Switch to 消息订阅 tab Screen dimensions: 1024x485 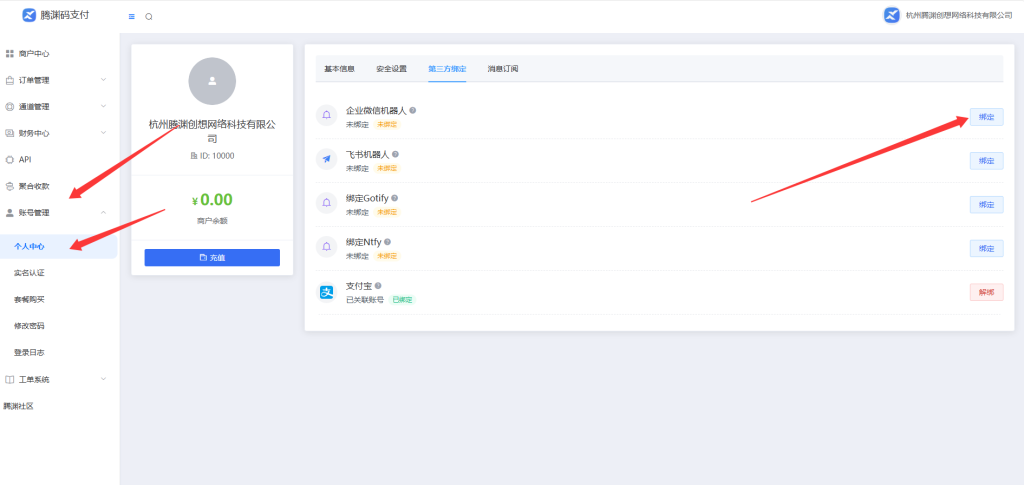503,69
